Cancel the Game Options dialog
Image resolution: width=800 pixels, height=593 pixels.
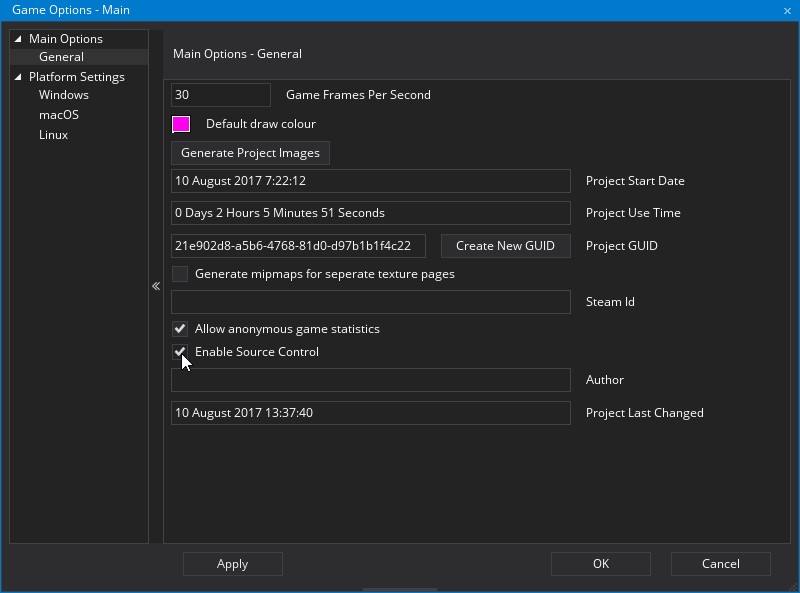tap(720, 564)
